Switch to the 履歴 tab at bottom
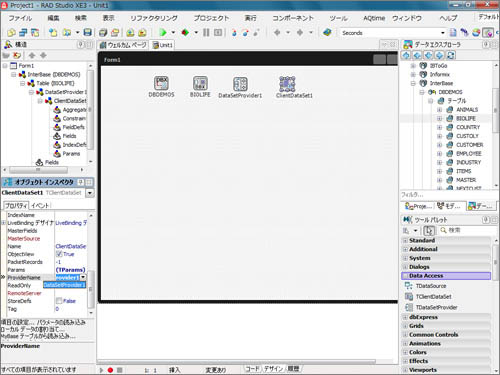Viewport: 500px width, 375px height. 293,369
